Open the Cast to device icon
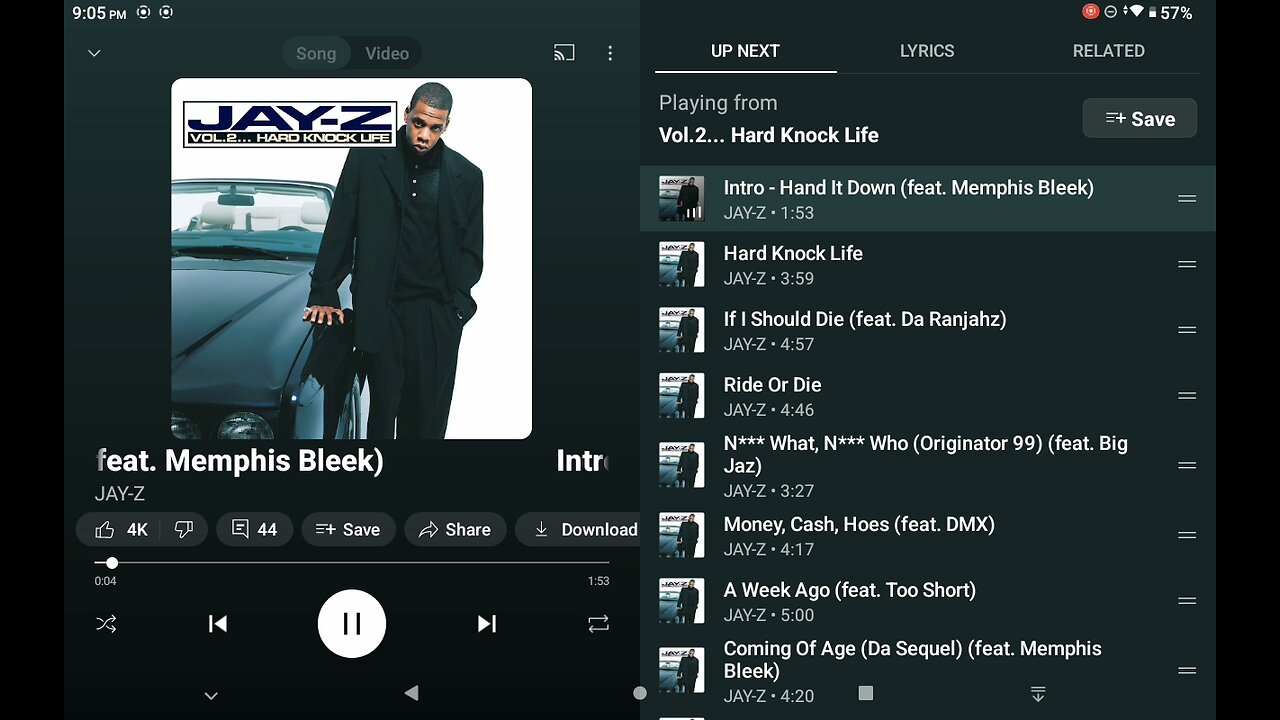This screenshot has height=720, width=1280. point(564,53)
